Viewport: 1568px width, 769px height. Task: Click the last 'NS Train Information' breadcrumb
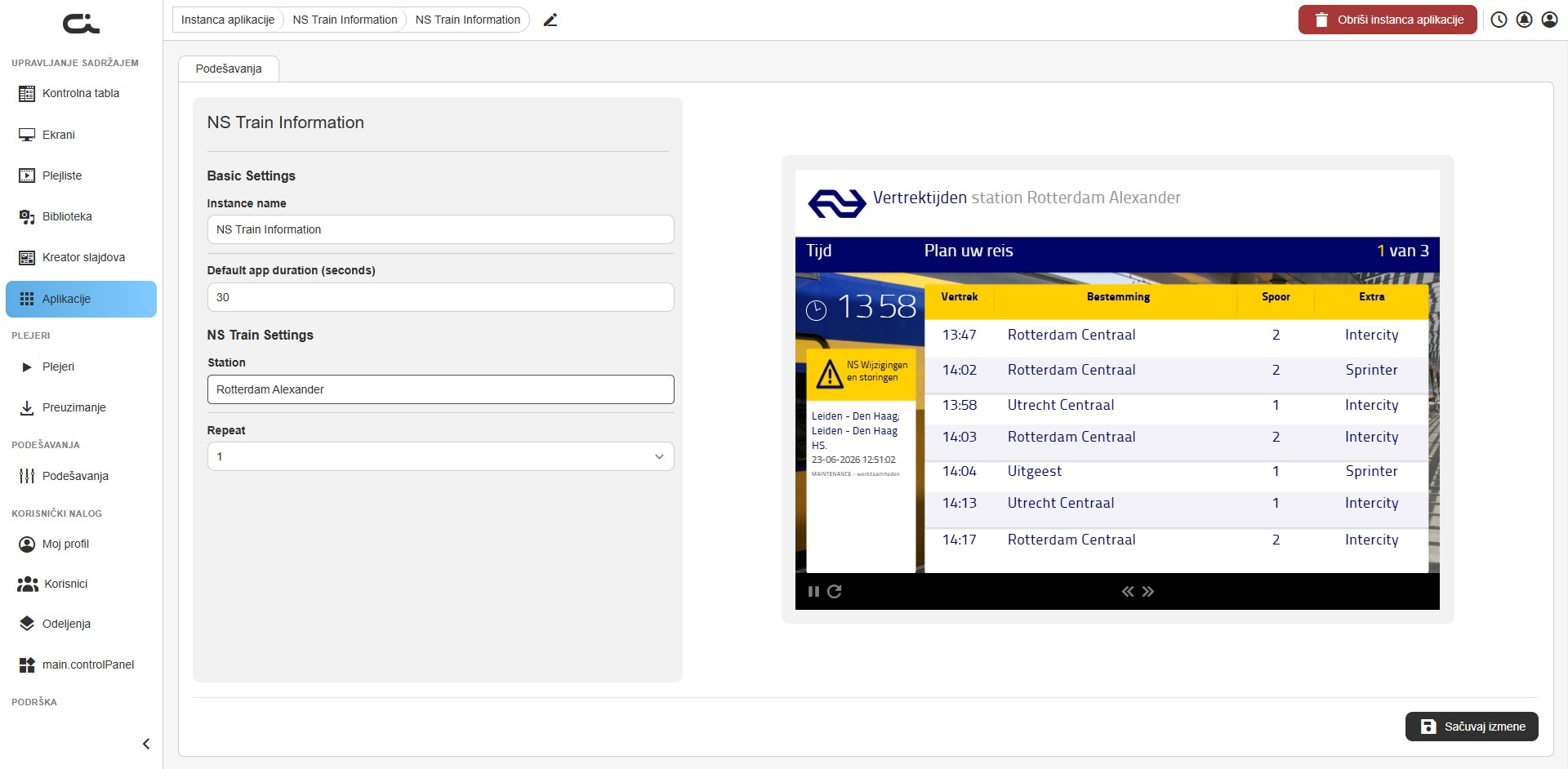[x=468, y=20]
